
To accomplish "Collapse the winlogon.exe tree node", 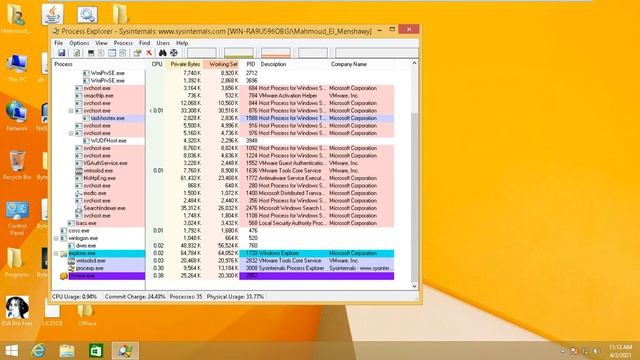I will pyautogui.click(x=56, y=238).
